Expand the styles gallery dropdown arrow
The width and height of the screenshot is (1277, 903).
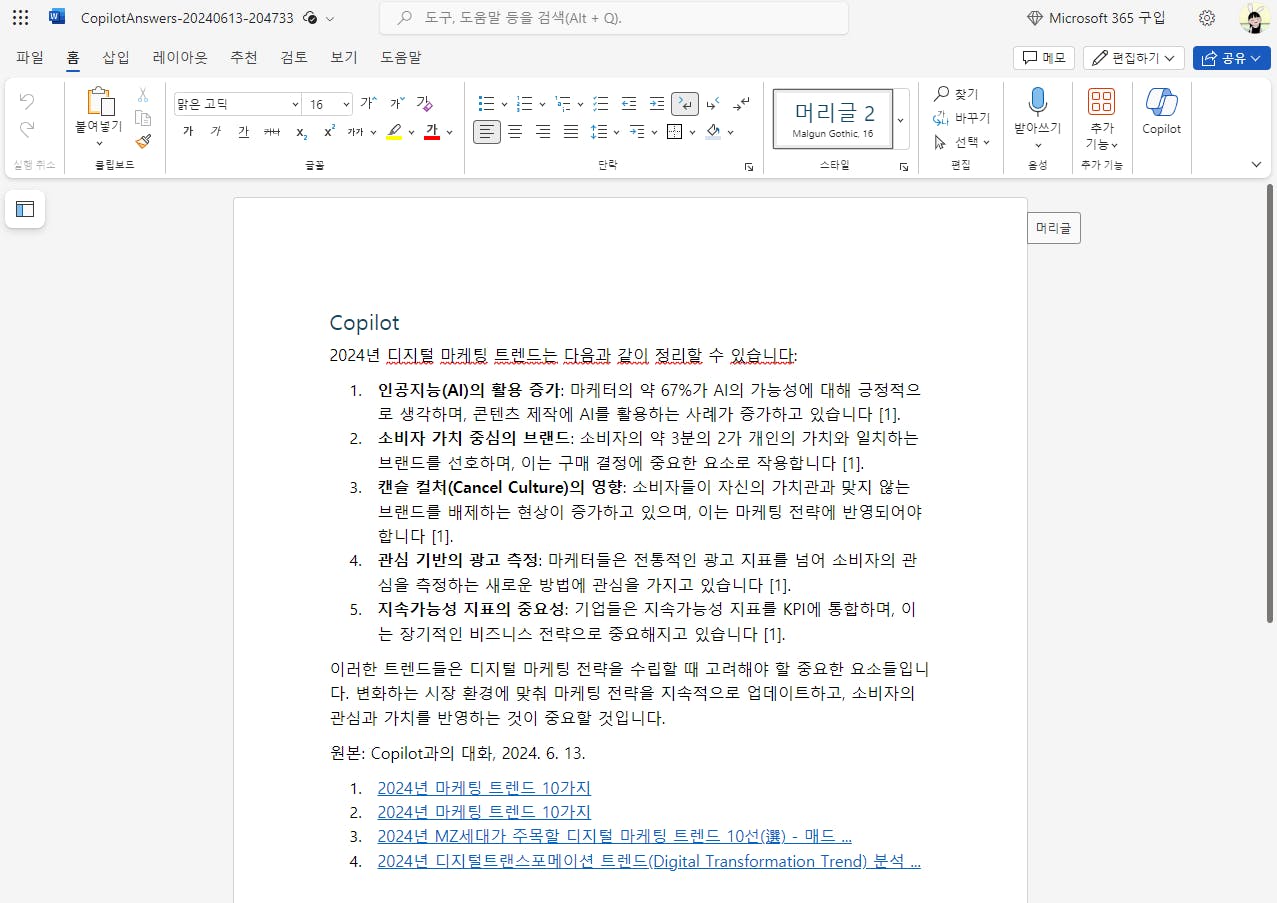click(900, 120)
